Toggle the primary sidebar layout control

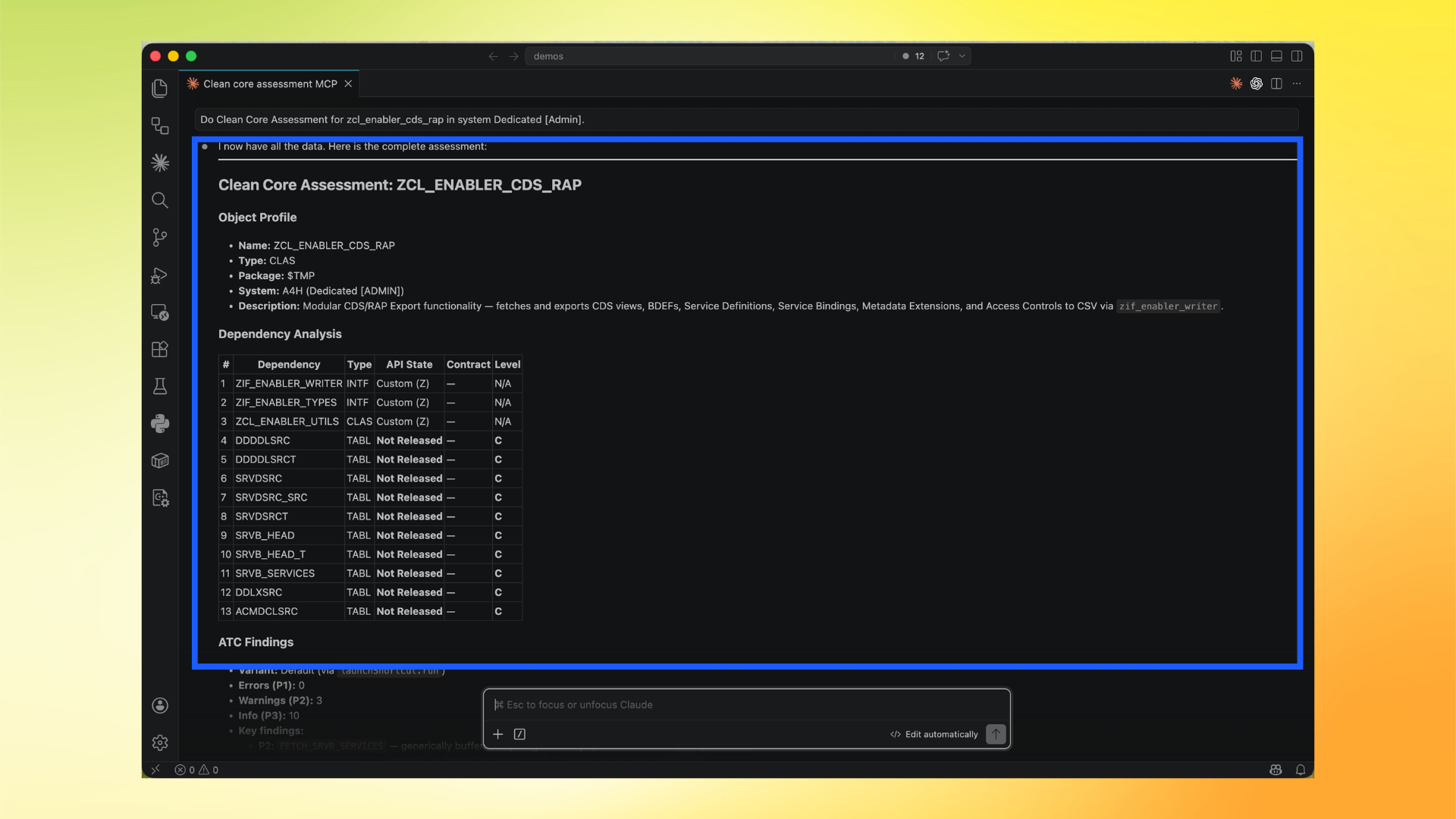pos(1257,55)
